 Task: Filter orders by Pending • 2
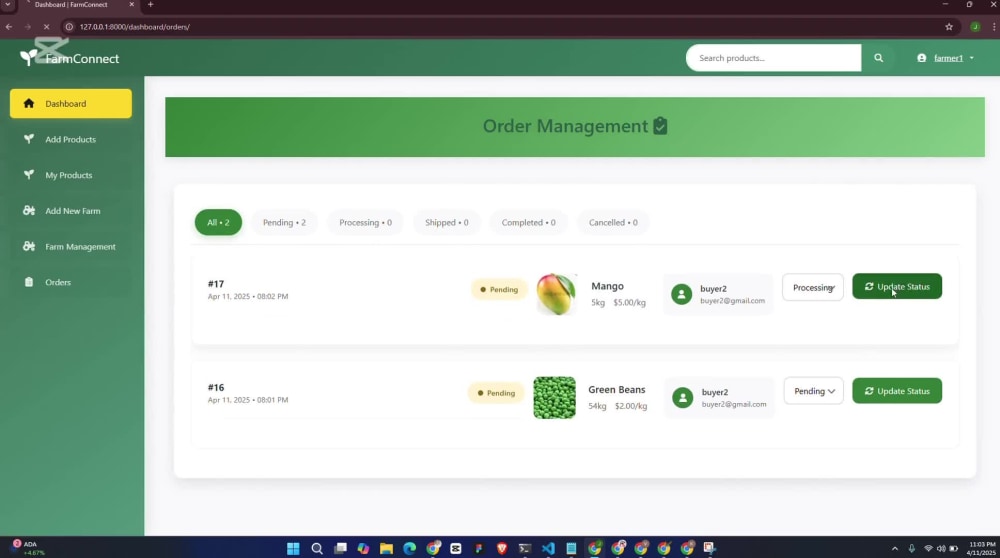(x=284, y=223)
